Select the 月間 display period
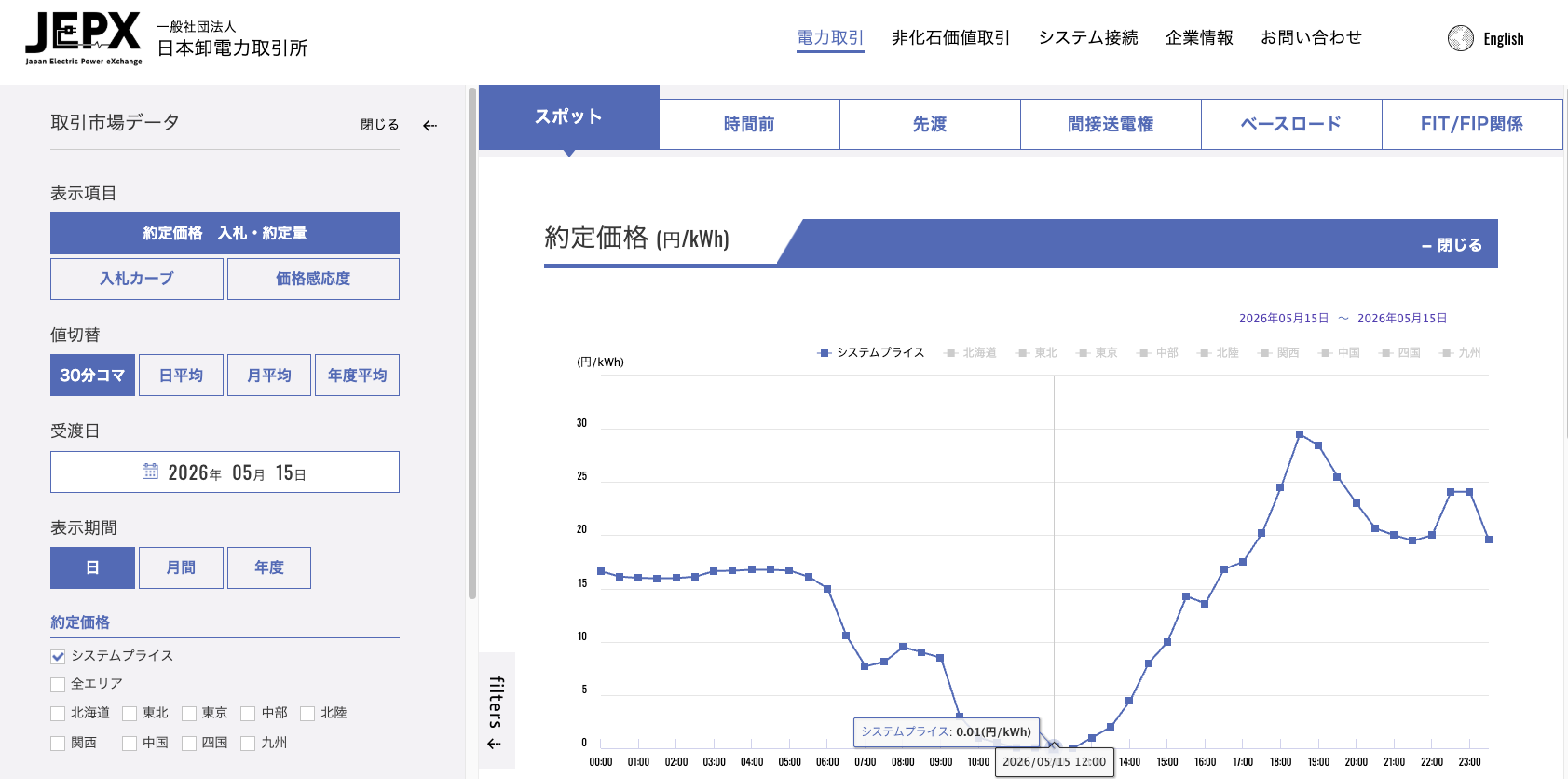The height and width of the screenshot is (779, 1568). pyautogui.click(x=181, y=567)
